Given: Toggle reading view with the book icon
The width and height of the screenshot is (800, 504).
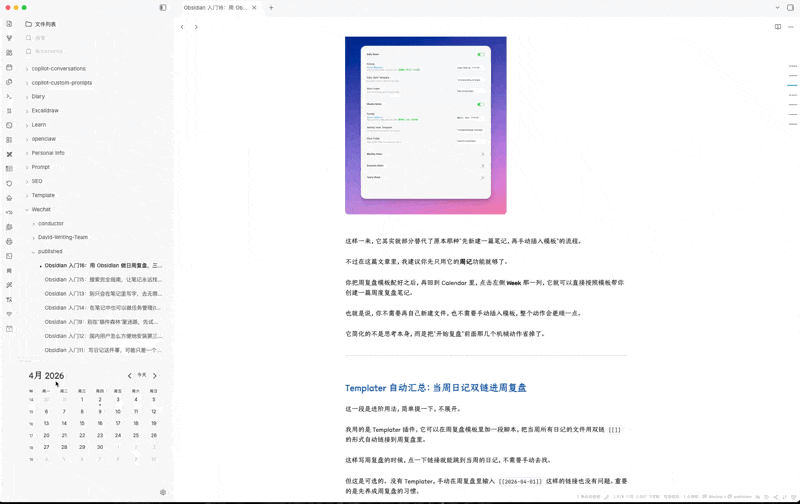Looking at the screenshot, I should [x=778, y=27].
